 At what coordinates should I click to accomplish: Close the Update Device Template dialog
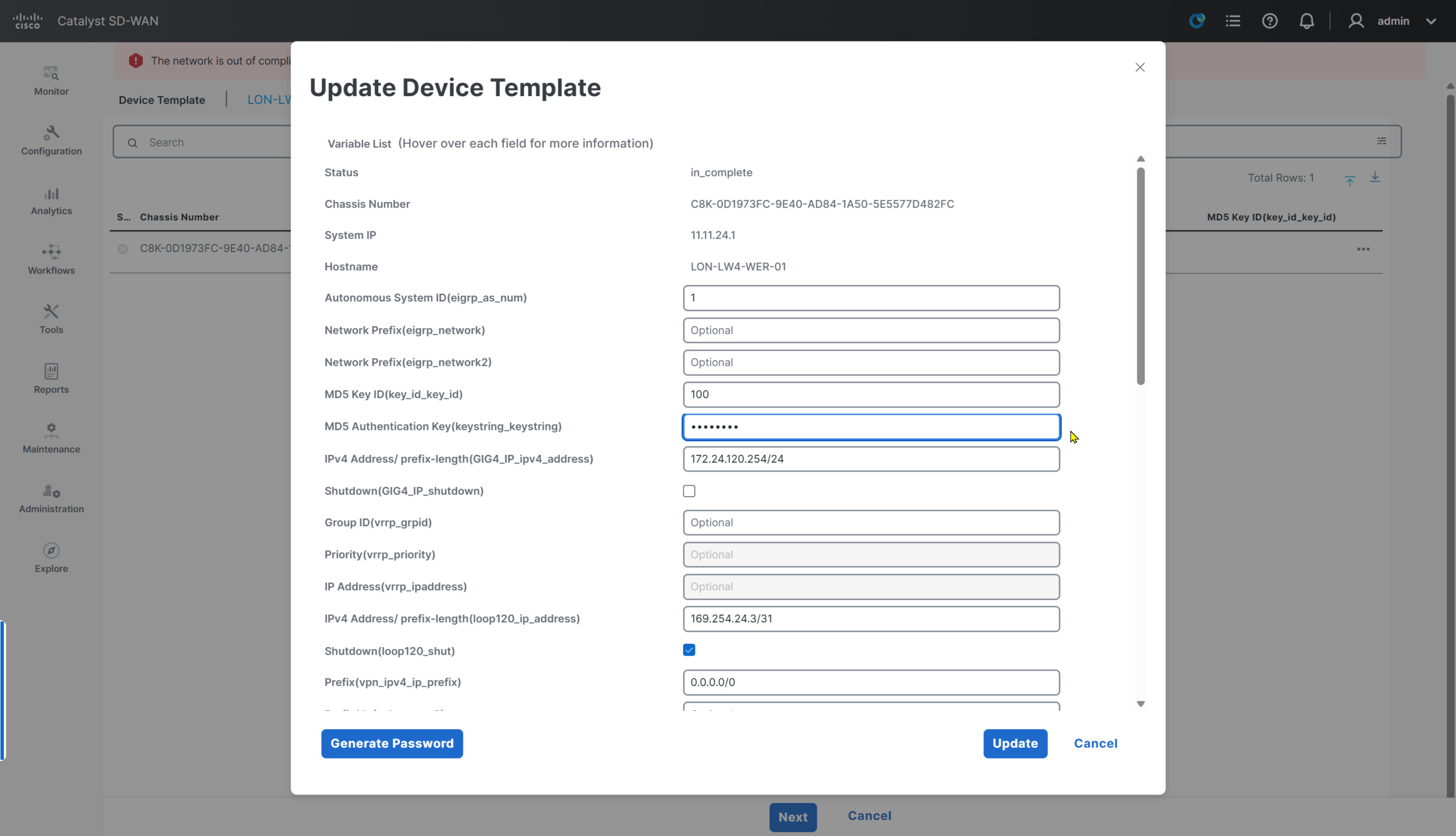click(1140, 67)
